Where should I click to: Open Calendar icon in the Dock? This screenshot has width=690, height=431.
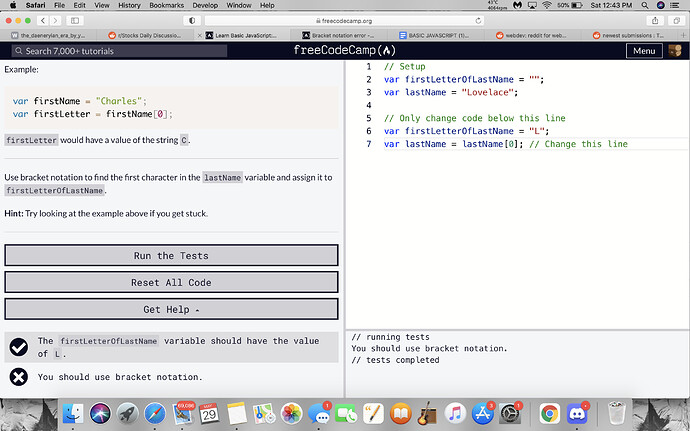209,414
